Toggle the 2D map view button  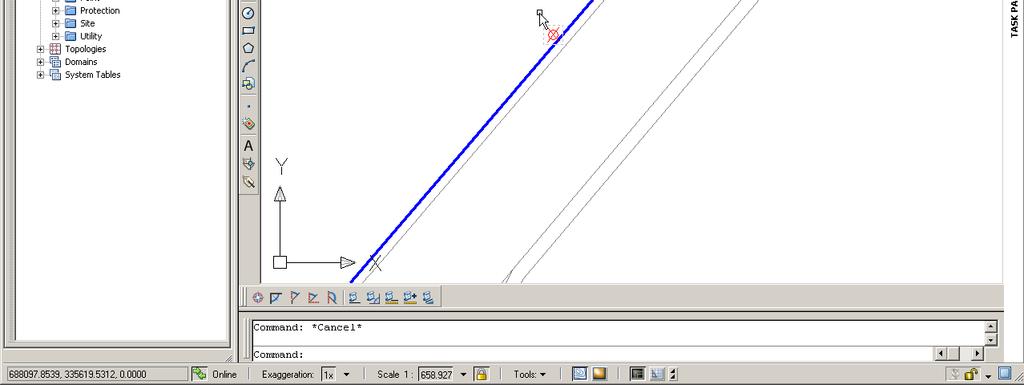(579, 374)
